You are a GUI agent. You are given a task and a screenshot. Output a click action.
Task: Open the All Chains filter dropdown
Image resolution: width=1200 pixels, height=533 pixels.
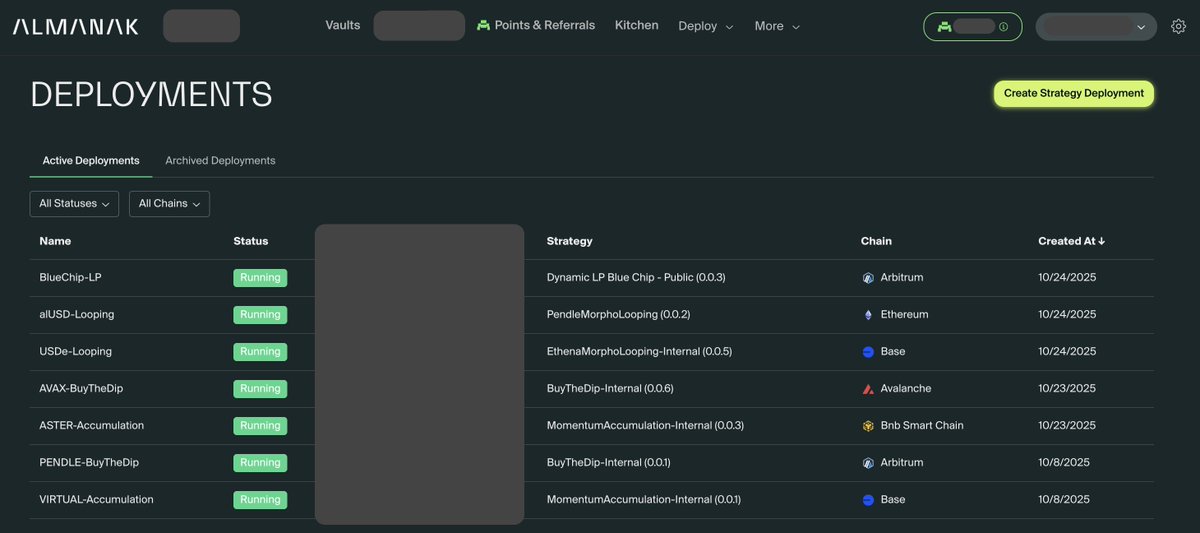pyautogui.click(x=169, y=204)
